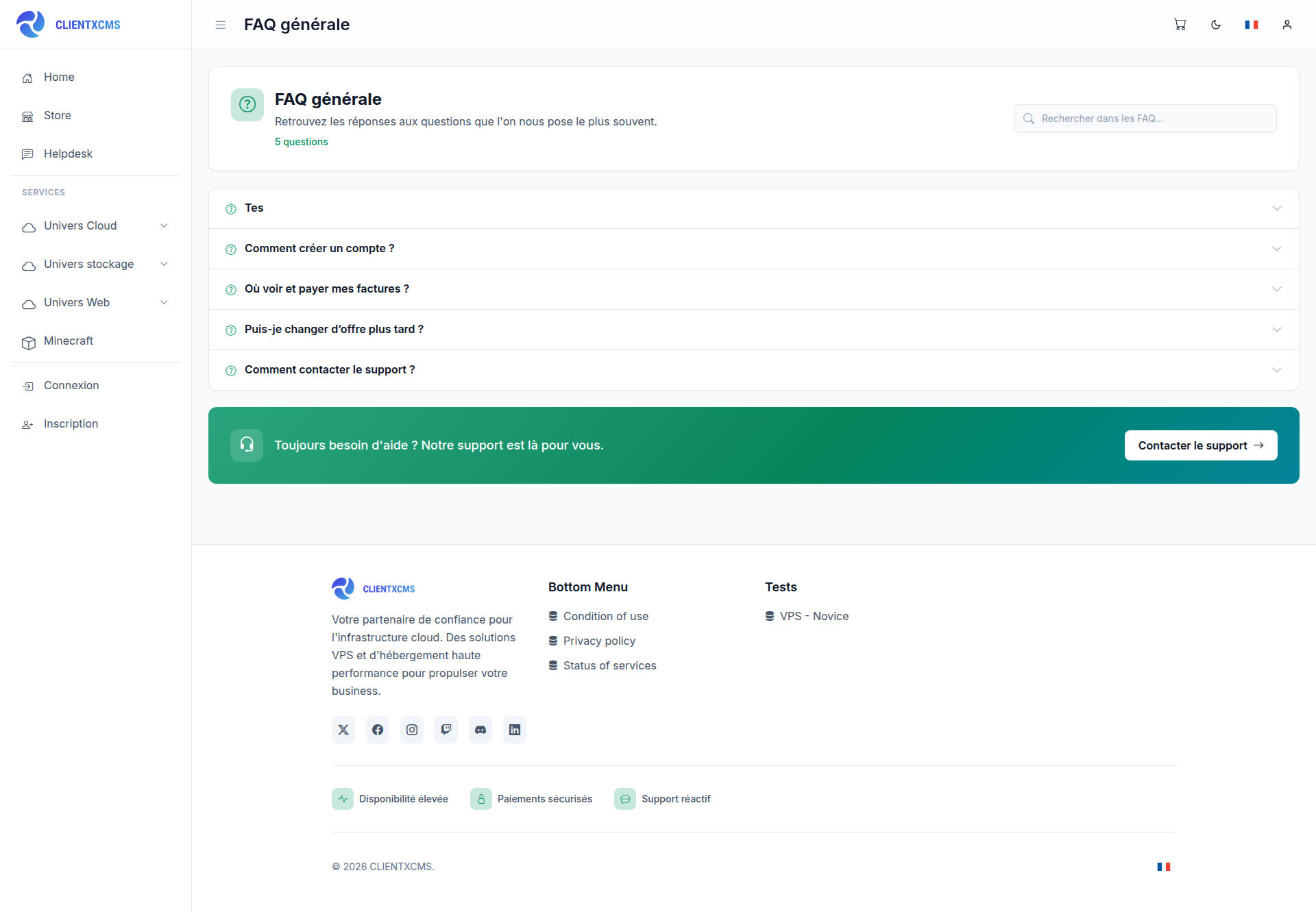Click the 'Paiements sécurisés' badge
This screenshot has width=1316, height=912.
(531, 799)
